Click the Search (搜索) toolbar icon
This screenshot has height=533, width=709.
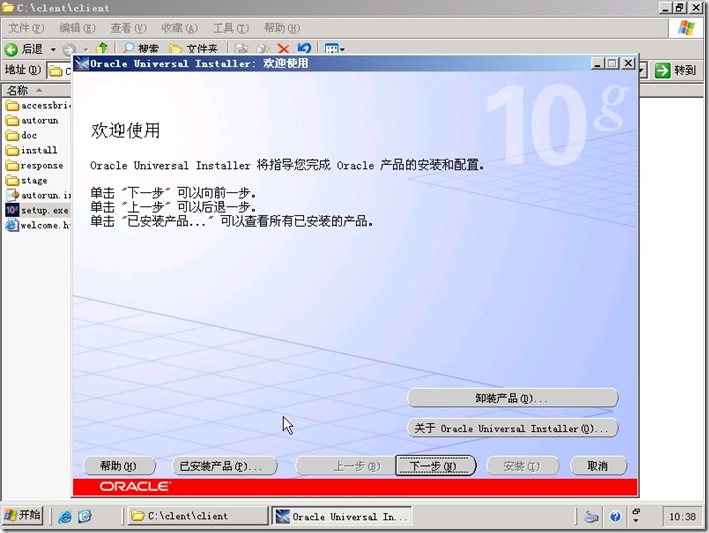140,48
